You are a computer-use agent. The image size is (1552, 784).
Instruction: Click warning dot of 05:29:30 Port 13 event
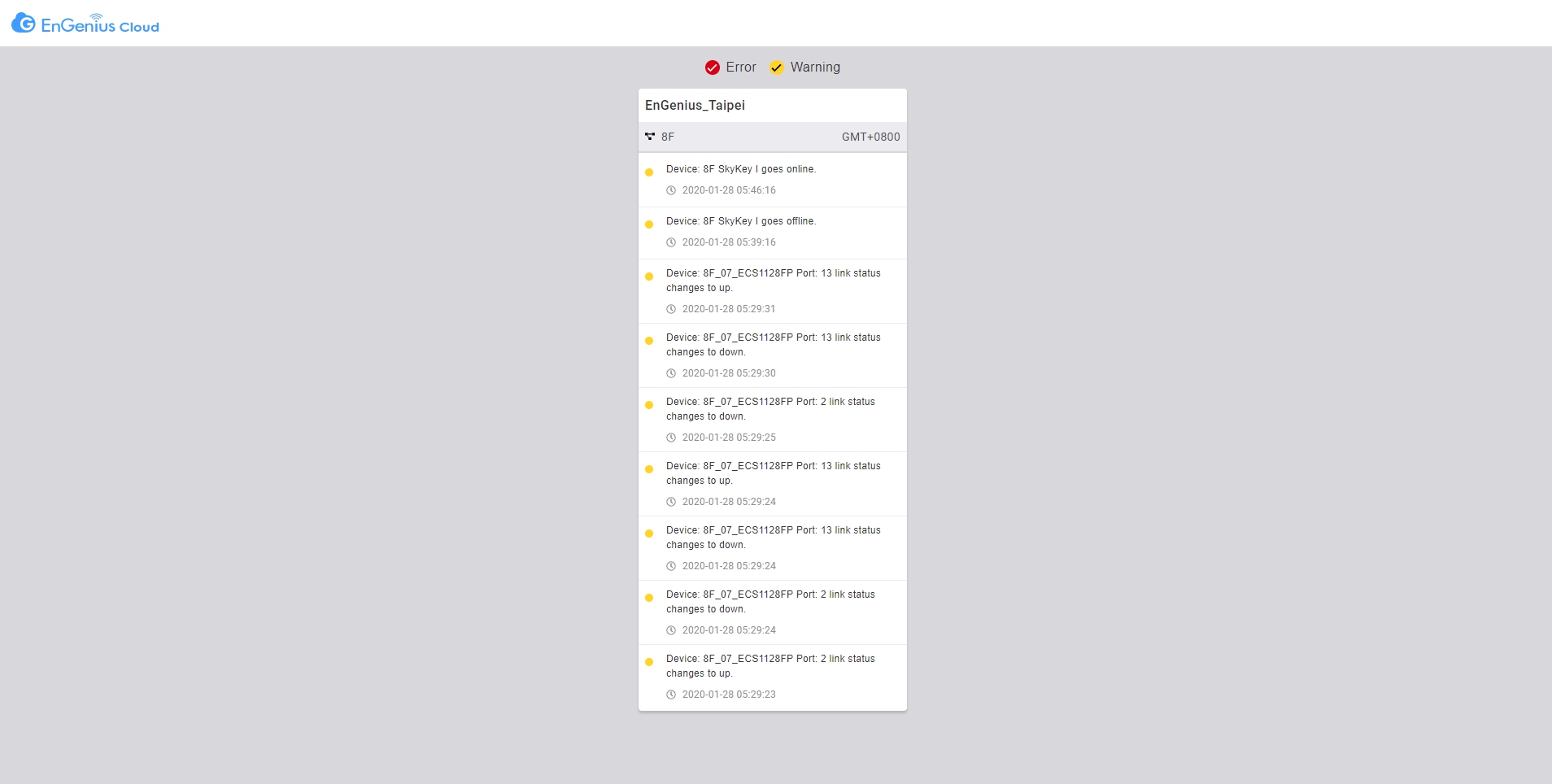649,341
